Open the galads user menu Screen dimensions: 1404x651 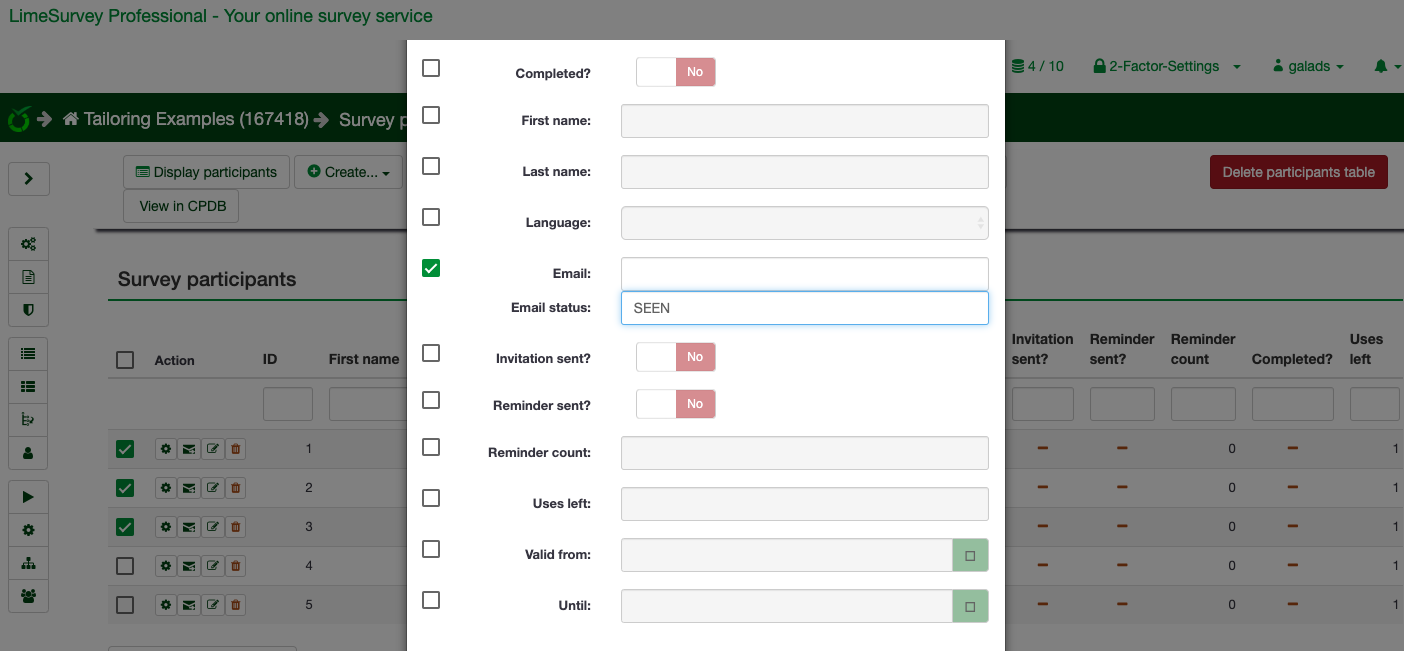[x=1308, y=66]
